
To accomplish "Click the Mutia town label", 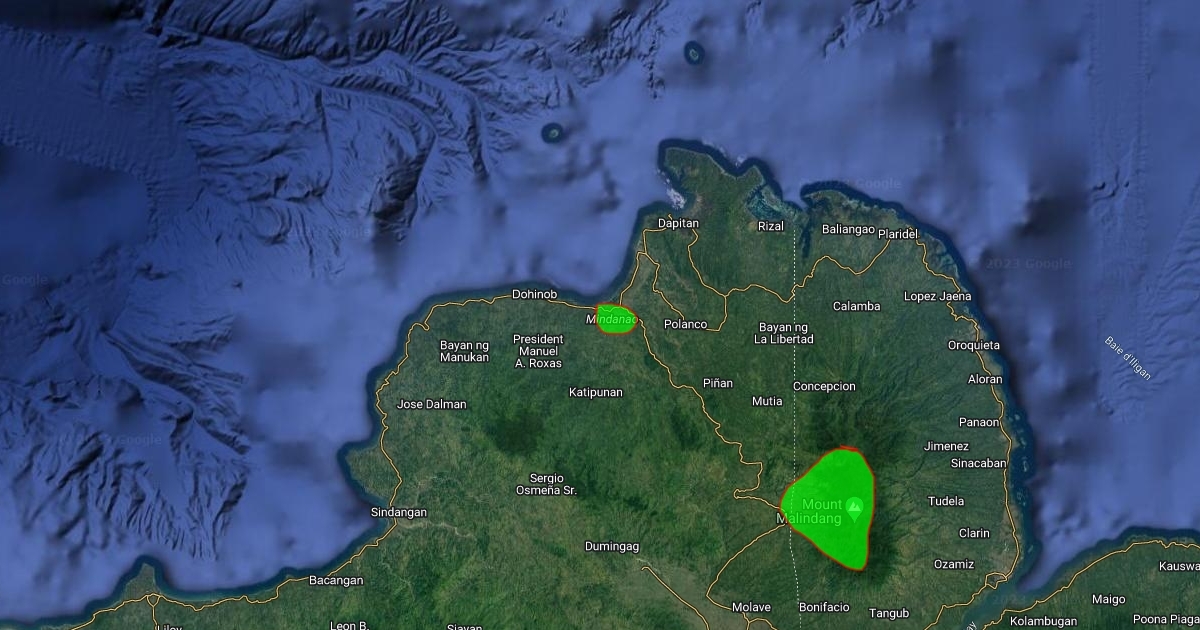I will 767,401.
